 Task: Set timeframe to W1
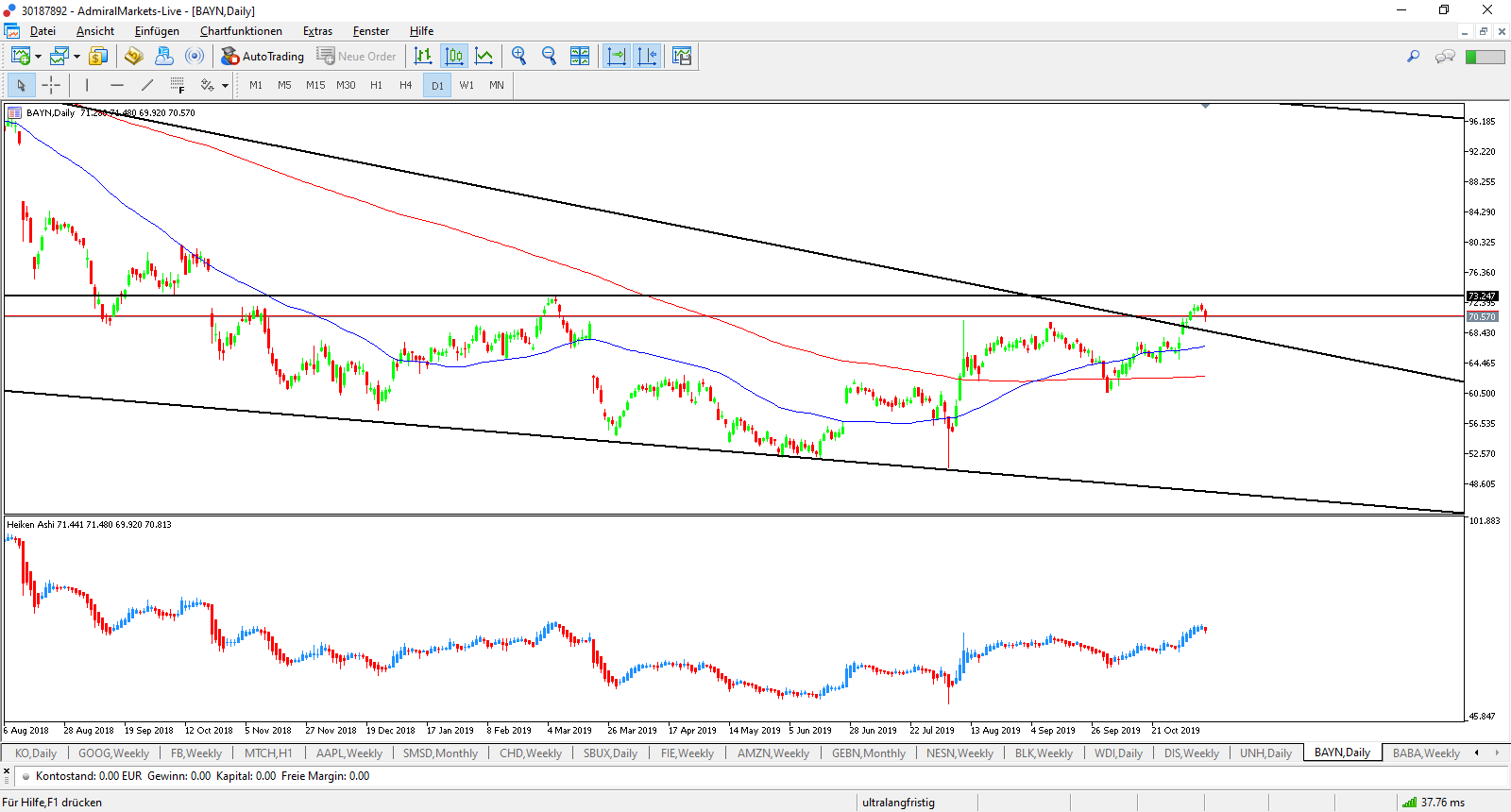[467, 85]
